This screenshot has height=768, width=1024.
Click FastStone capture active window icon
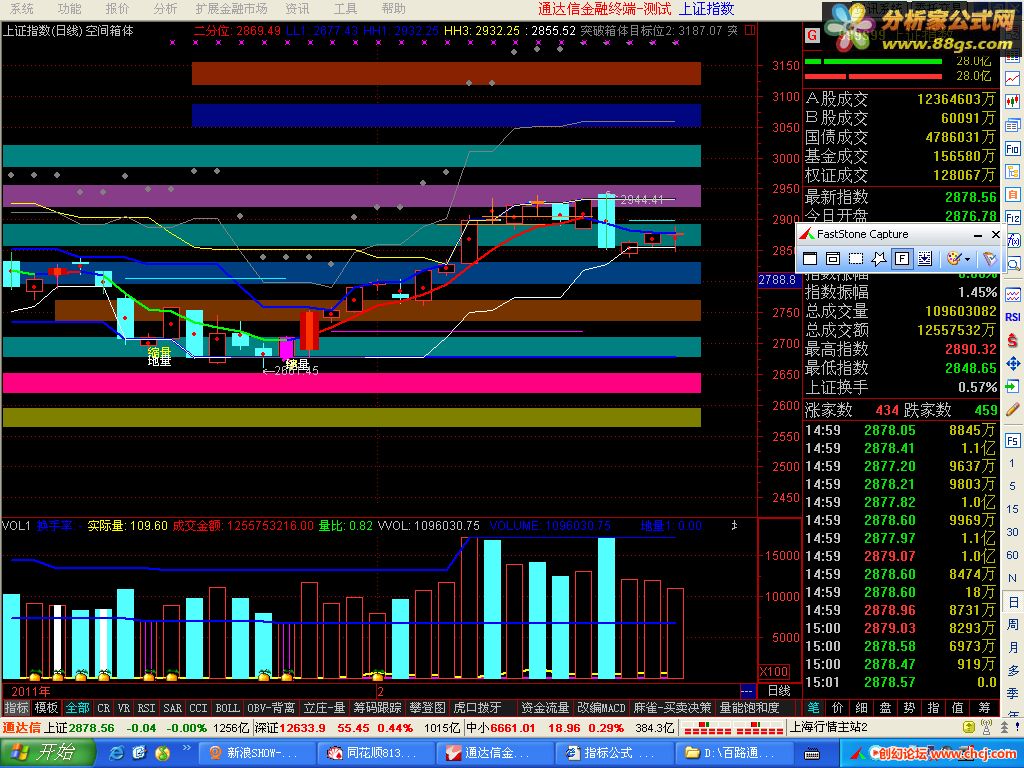[810, 259]
